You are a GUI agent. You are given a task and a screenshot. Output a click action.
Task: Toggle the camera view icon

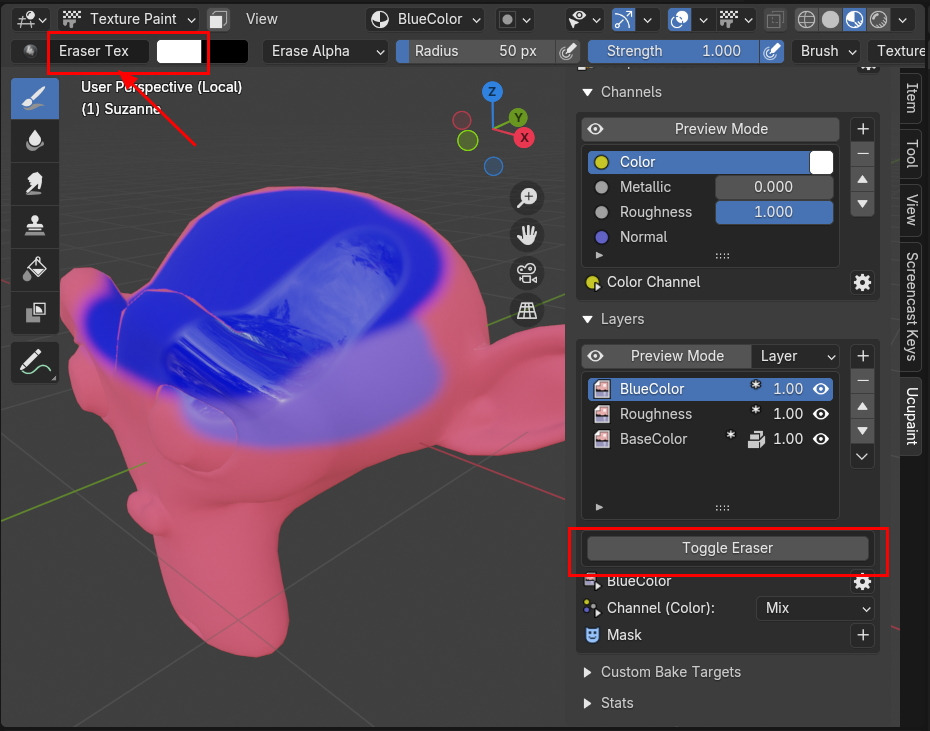(x=527, y=273)
